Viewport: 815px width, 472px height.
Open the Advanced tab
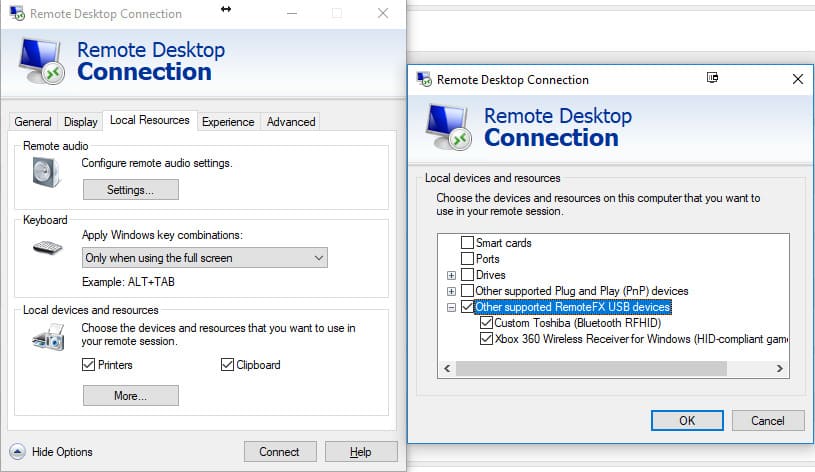click(291, 122)
